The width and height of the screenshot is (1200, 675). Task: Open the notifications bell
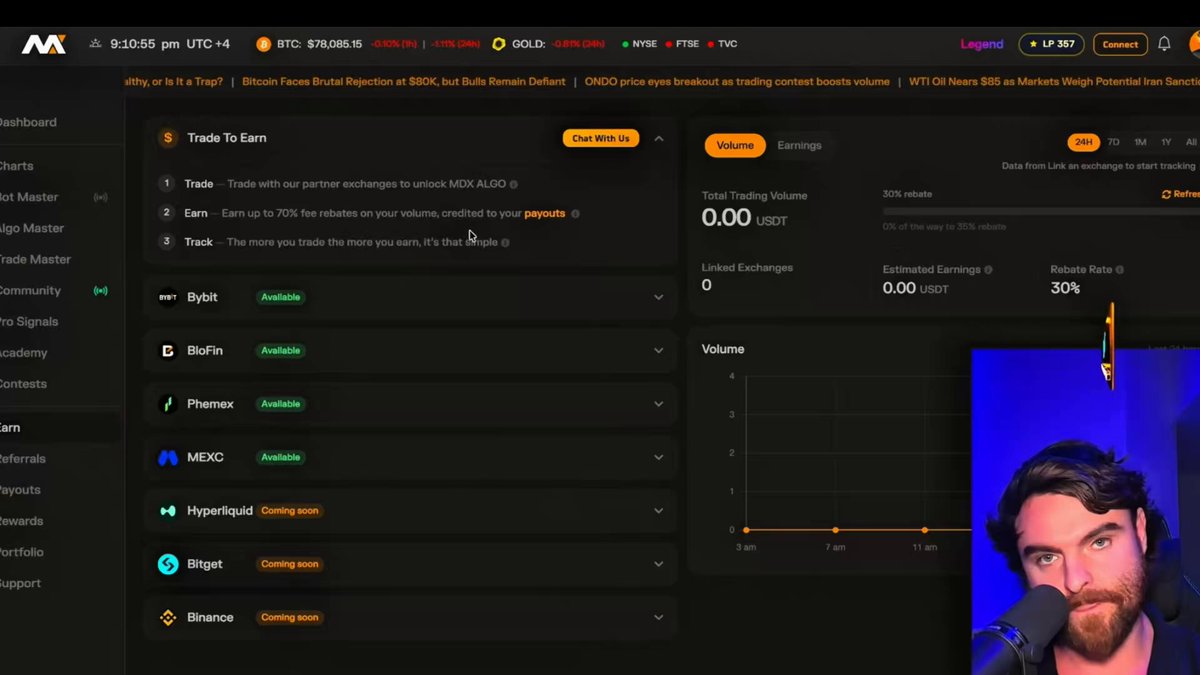point(1164,44)
